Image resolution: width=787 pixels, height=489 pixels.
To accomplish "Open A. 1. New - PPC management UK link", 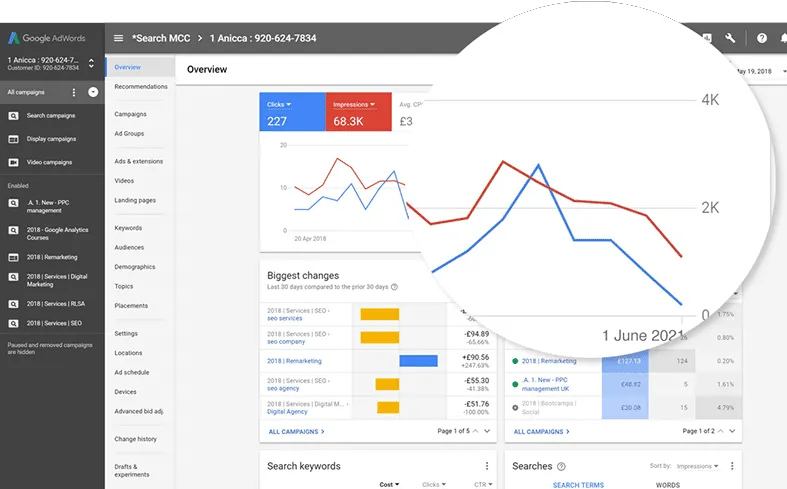I will (546, 385).
